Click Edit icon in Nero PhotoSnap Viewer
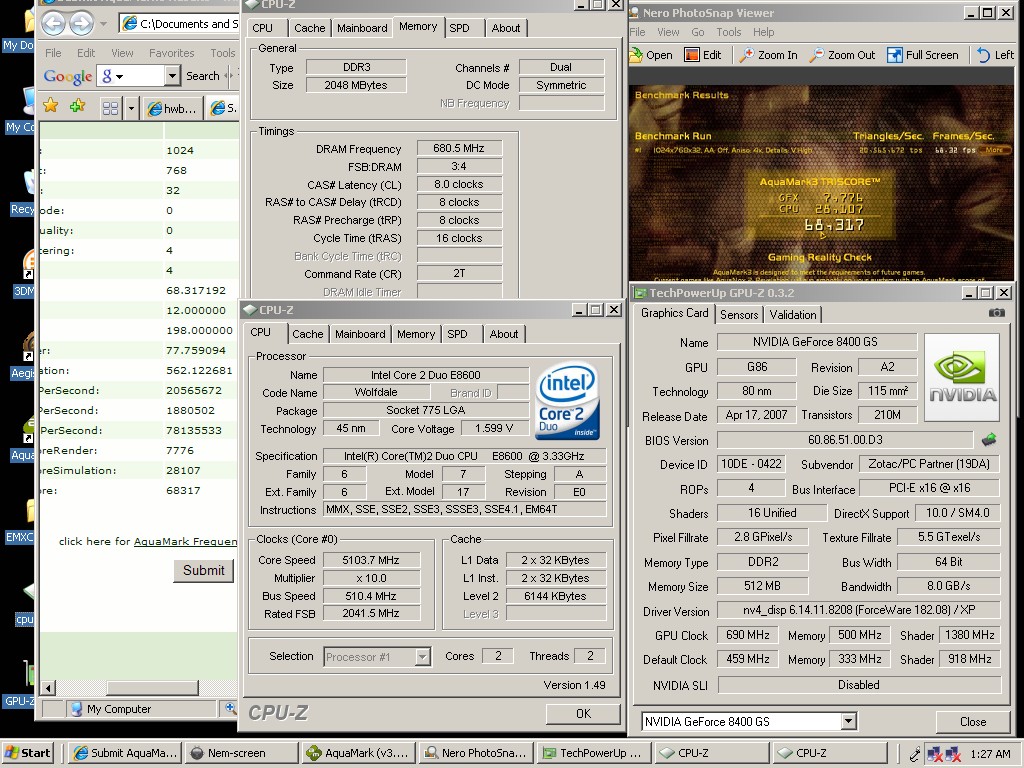The height and width of the screenshot is (768, 1024). point(691,55)
